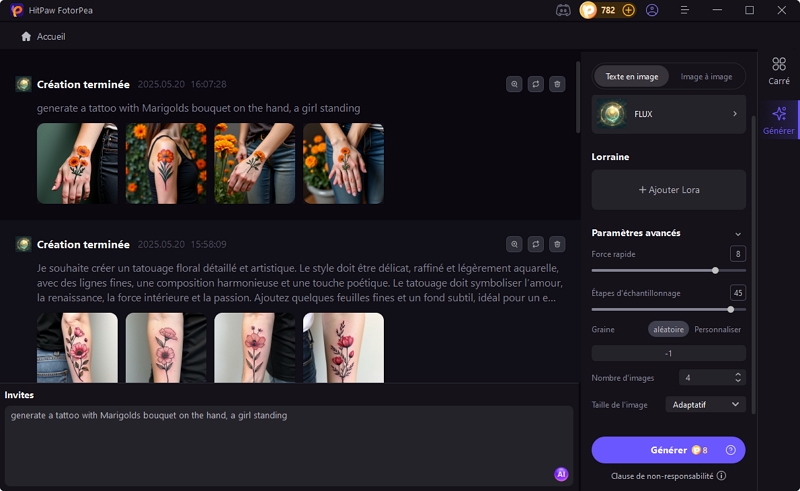
Task: Switch to Texte en image tab
Action: pyautogui.click(x=632, y=77)
